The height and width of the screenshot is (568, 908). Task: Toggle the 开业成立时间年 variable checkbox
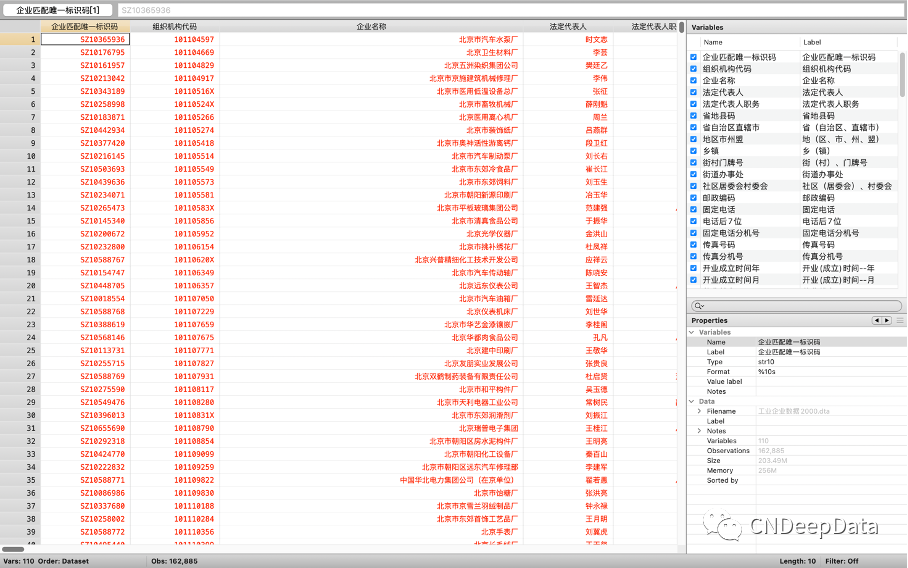click(x=693, y=268)
